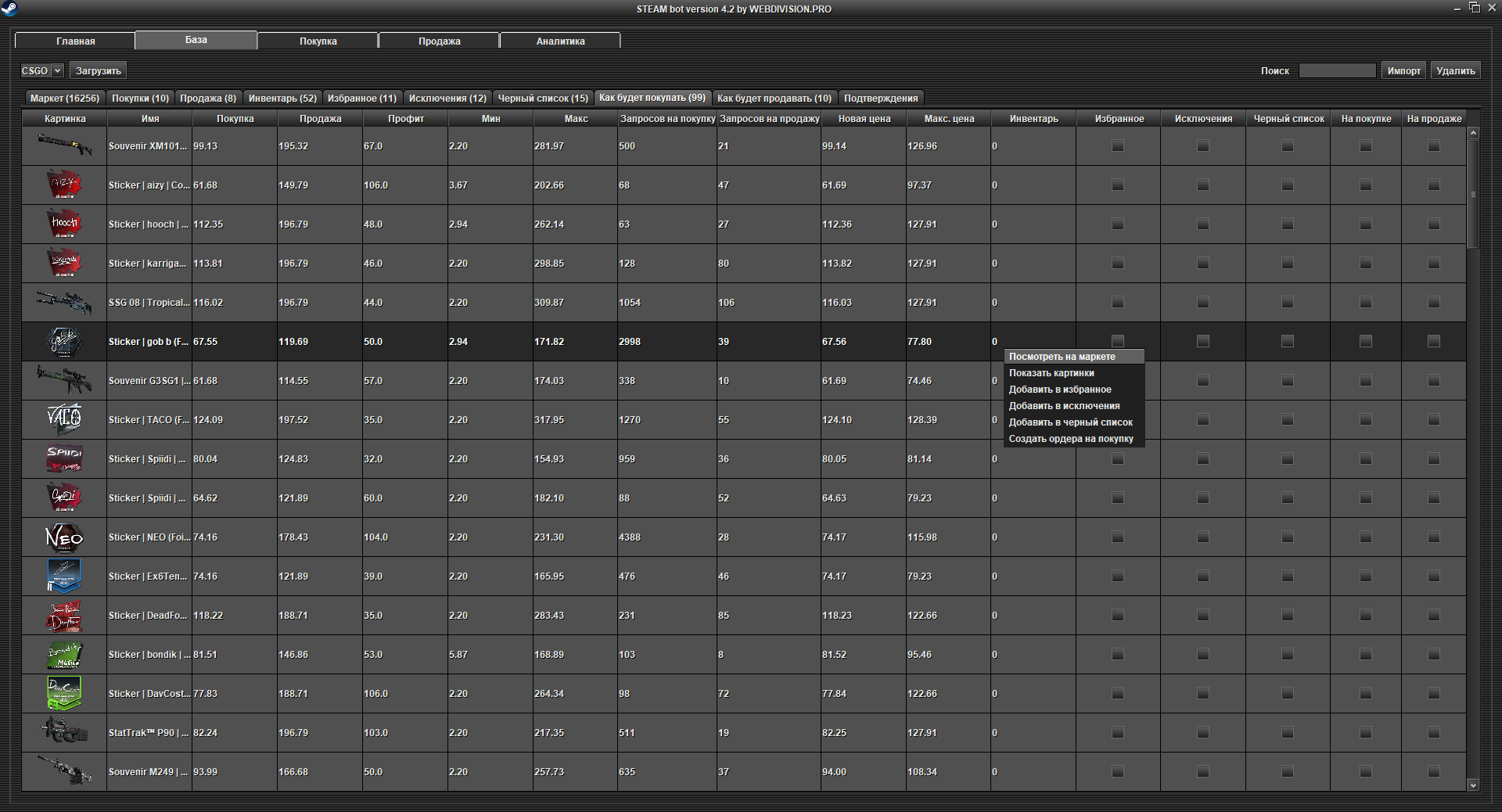Viewport: 1502px width, 812px height.
Task: Click the TACO sticker icon
Action: click(64, 419)
